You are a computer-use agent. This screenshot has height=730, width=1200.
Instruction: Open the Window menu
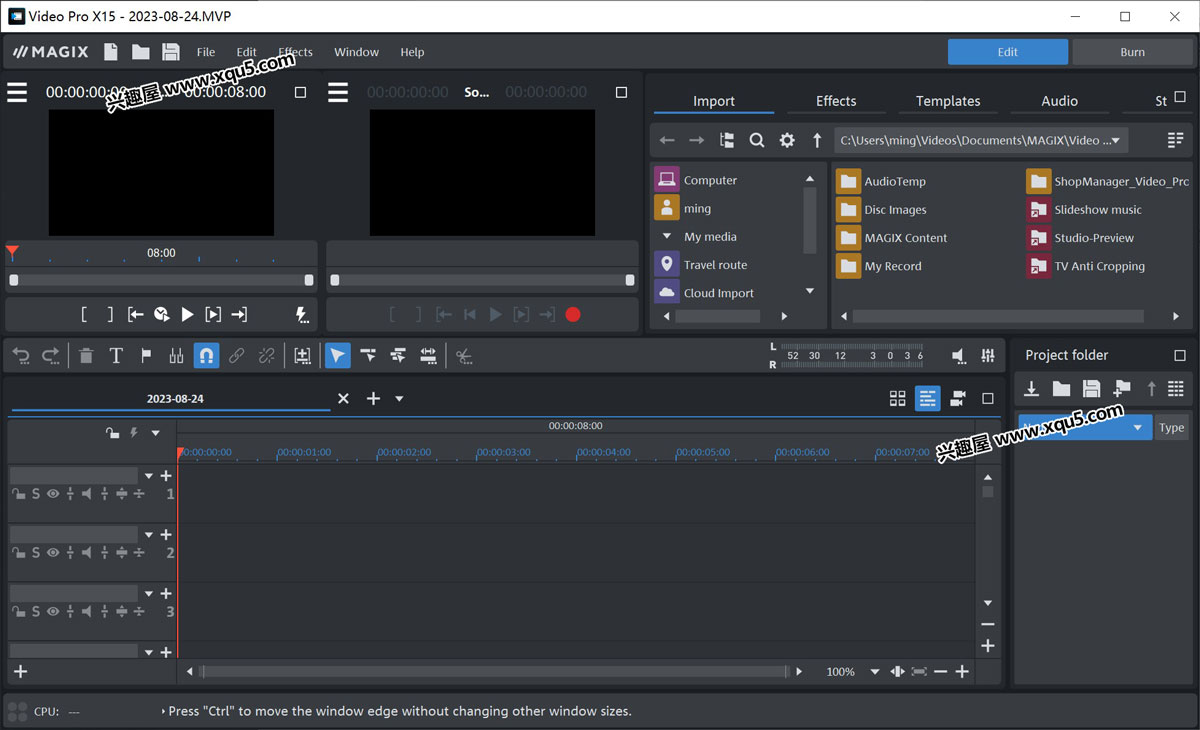click(x=356, y=52)
